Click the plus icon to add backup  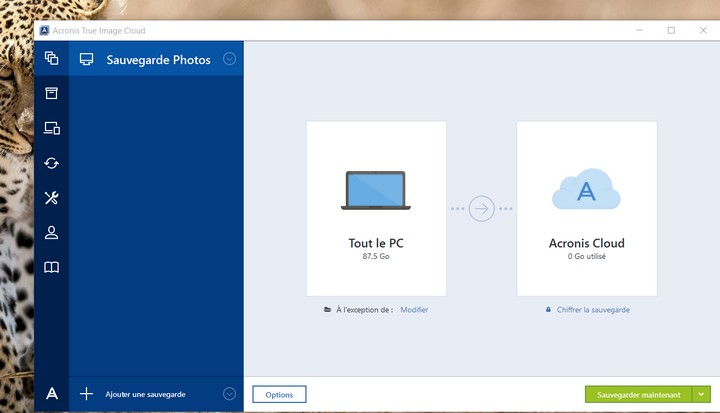click(x=86, y=394)
